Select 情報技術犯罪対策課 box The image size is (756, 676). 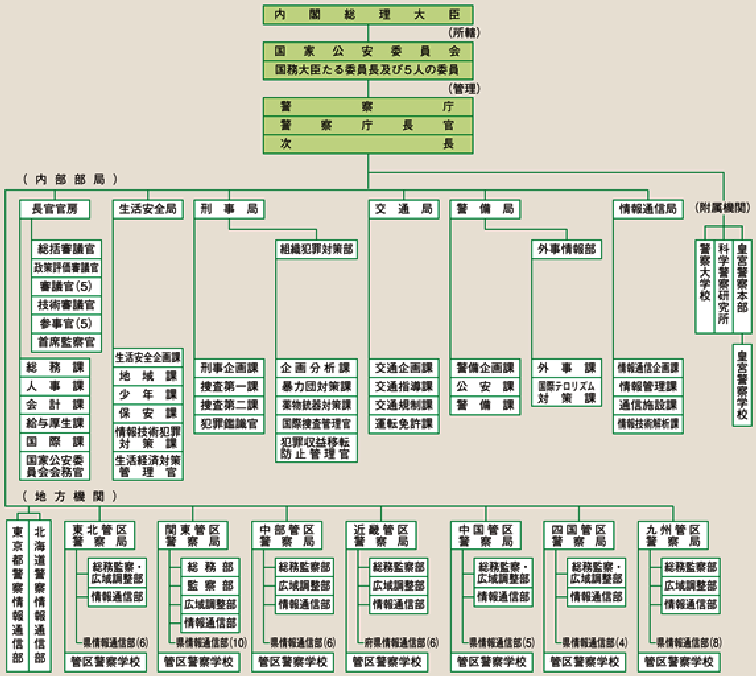(x=148, y=437)
